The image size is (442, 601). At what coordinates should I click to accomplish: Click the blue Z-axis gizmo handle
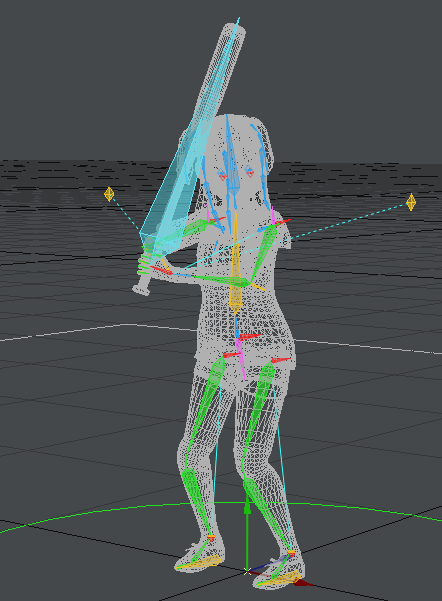[268, 563]
